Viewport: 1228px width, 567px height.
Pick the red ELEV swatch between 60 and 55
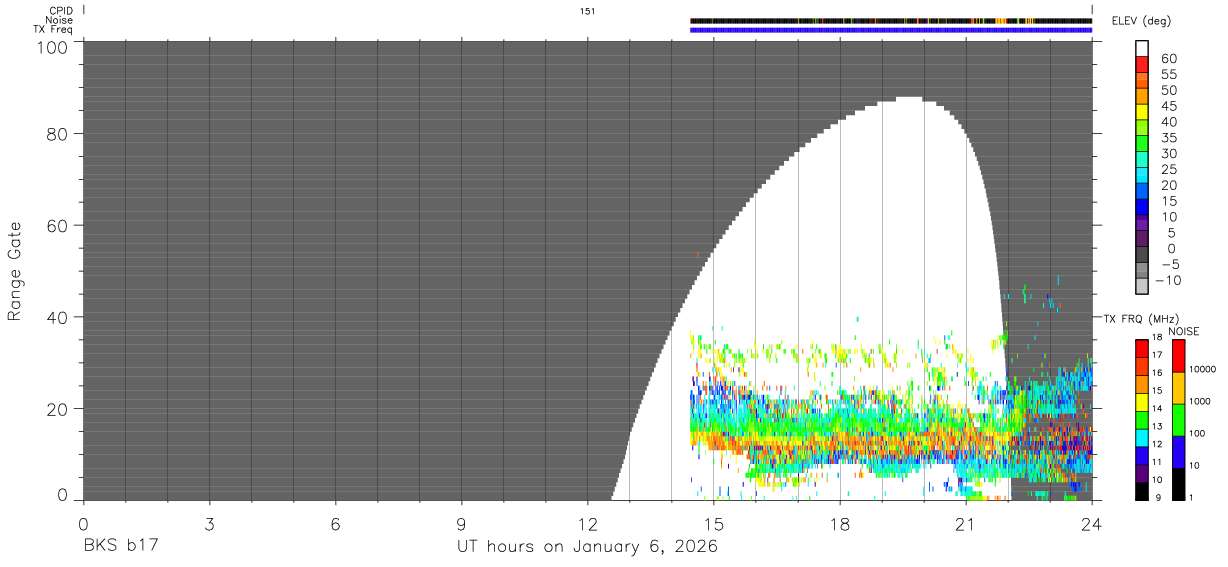point(1142,65)
